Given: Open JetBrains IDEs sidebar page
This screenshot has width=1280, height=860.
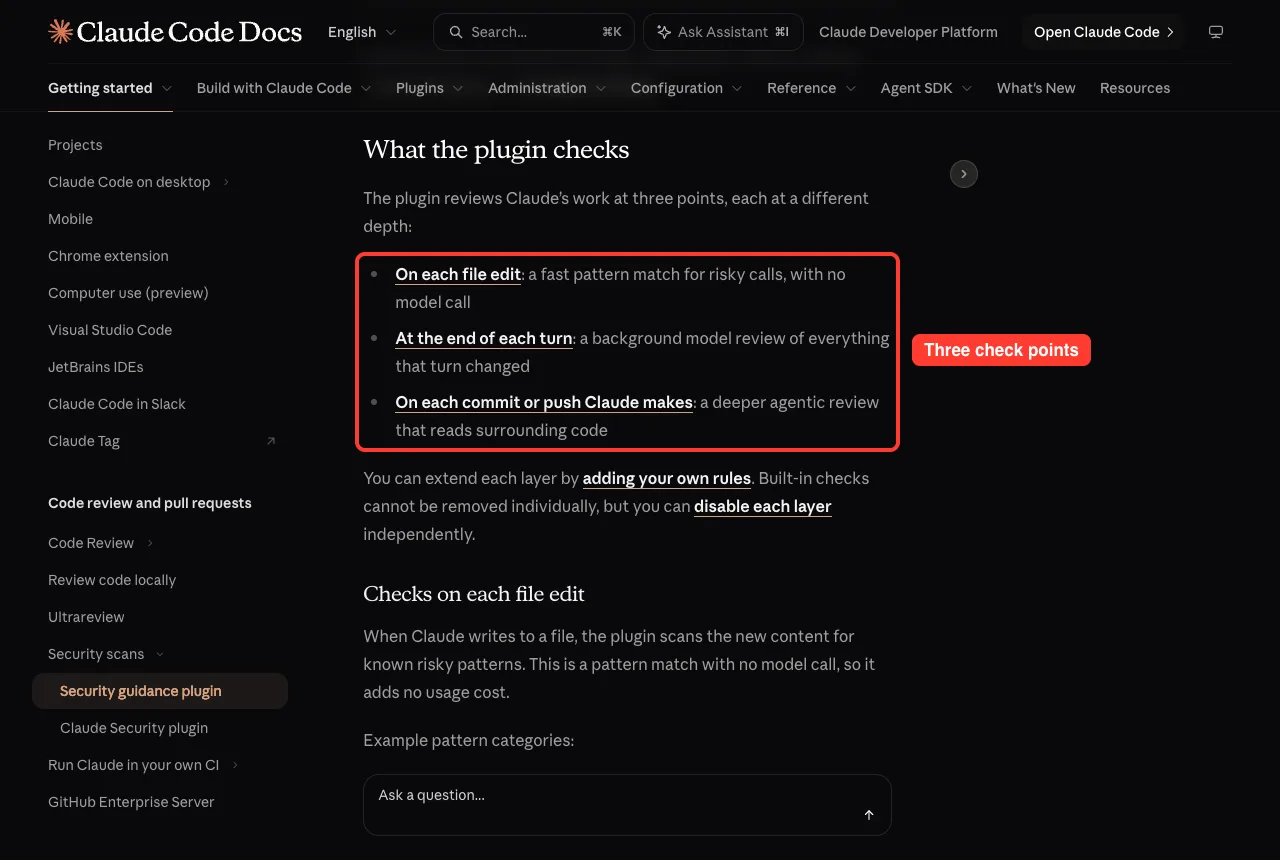Looking at the screenshot, I should pyautogui.click(x=96, y=367).
